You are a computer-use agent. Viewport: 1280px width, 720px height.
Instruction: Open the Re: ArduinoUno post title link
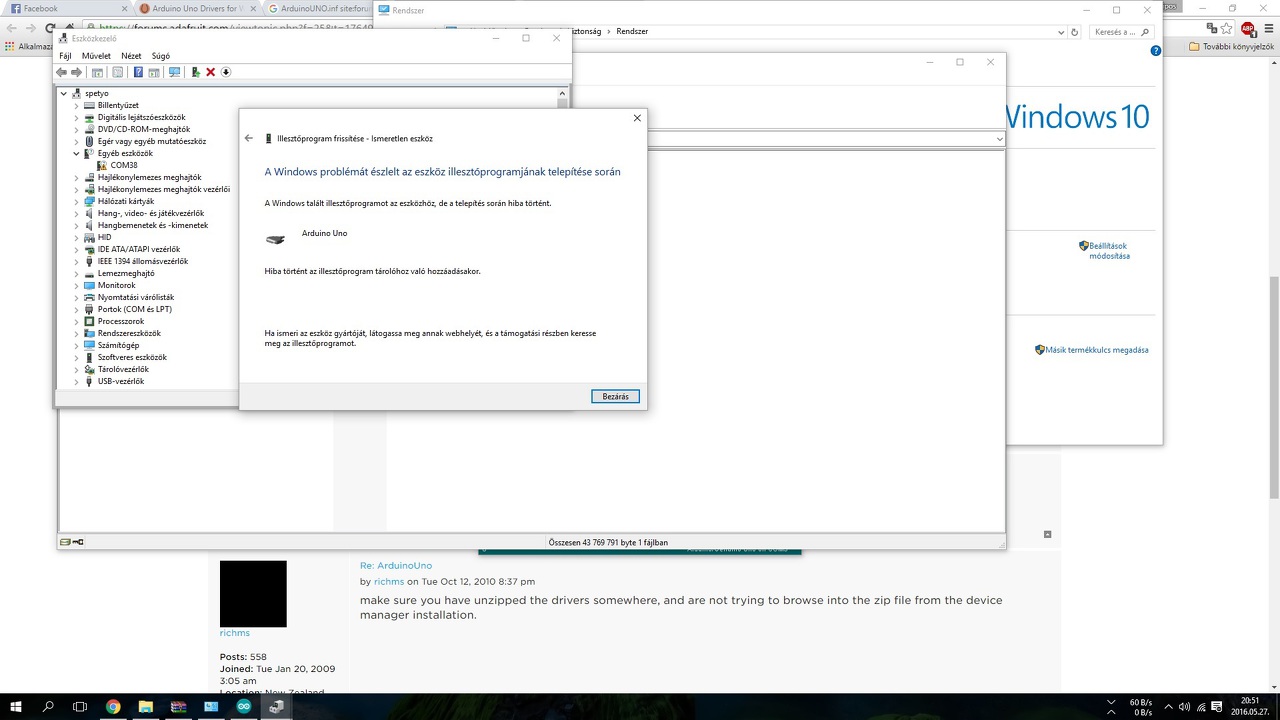[396, 566]
